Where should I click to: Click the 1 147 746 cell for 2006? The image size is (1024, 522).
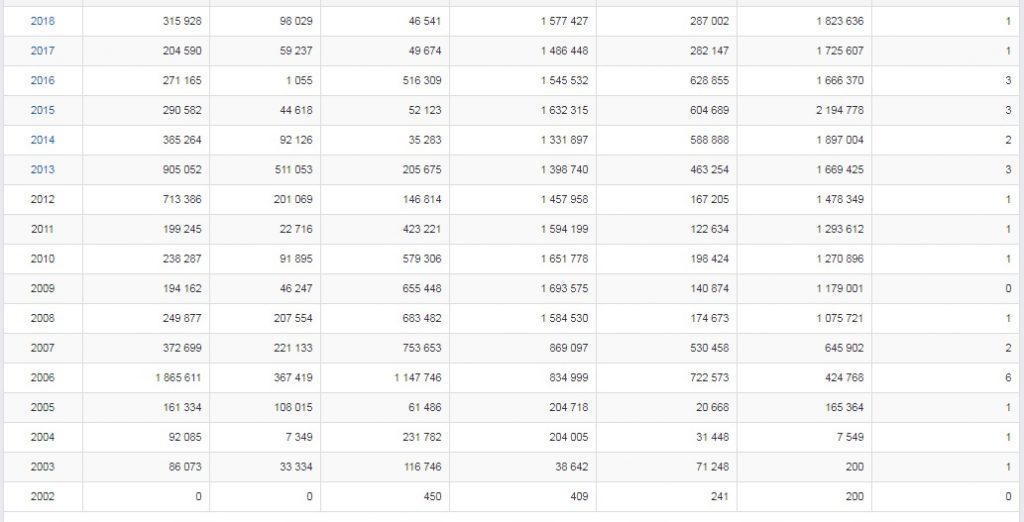[417, 378]
